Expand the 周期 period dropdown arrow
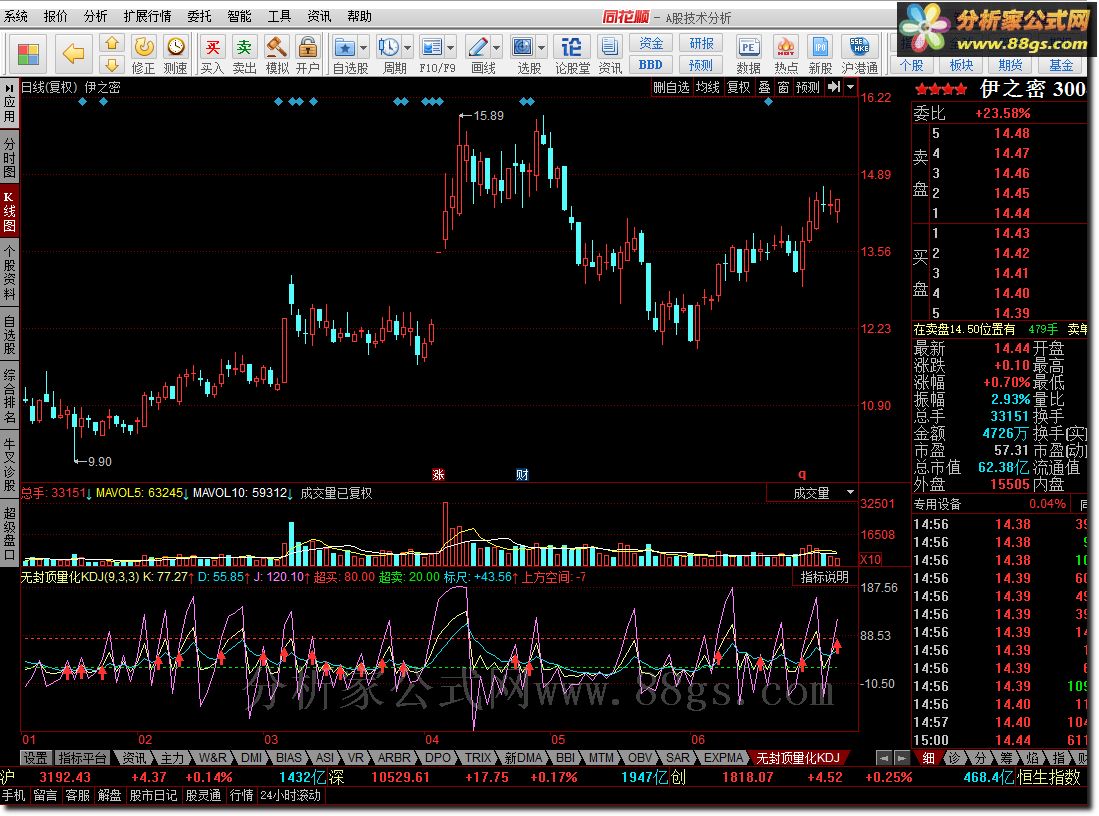The image size is (1099, 816). point(407,48)
